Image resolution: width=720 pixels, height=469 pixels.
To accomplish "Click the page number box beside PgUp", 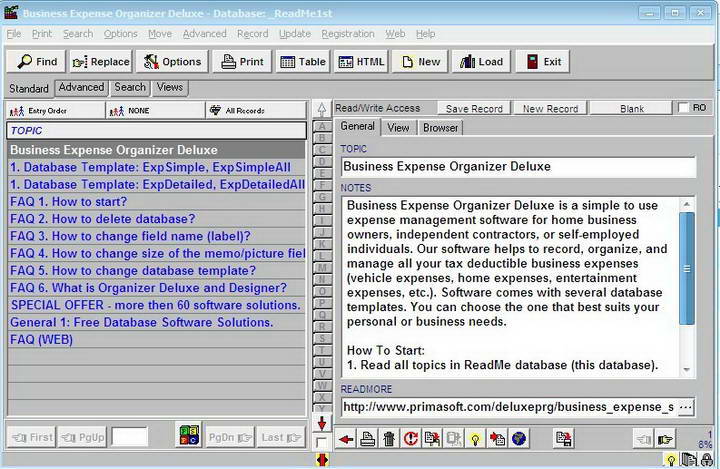I will pyautogui.click(x=129, y=437).
